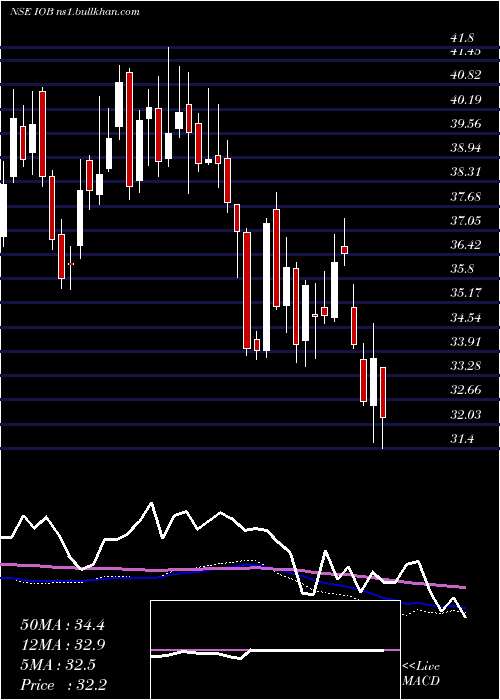Click the 35.17 price axis label

coord(466,293)
